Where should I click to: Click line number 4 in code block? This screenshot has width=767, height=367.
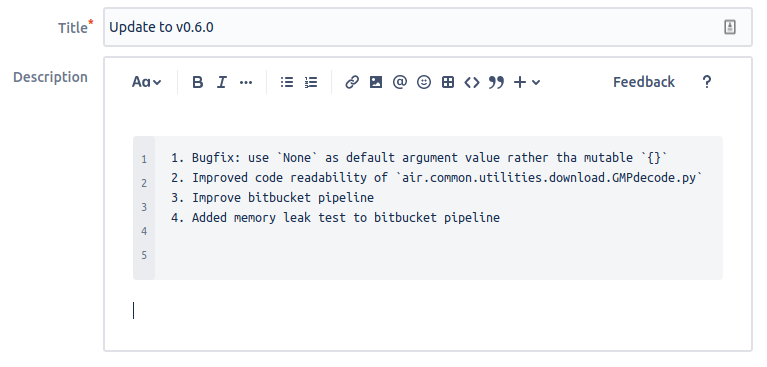tap(144, 231)
